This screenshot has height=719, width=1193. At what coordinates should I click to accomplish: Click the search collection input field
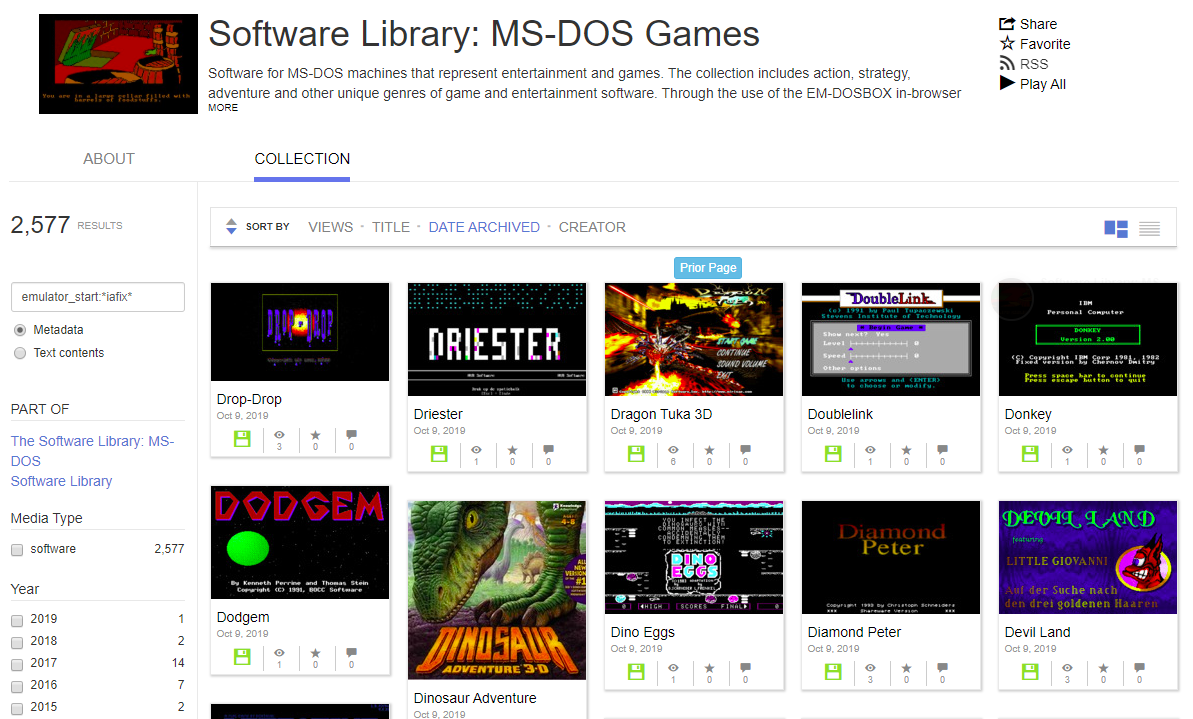coord(97,297)
